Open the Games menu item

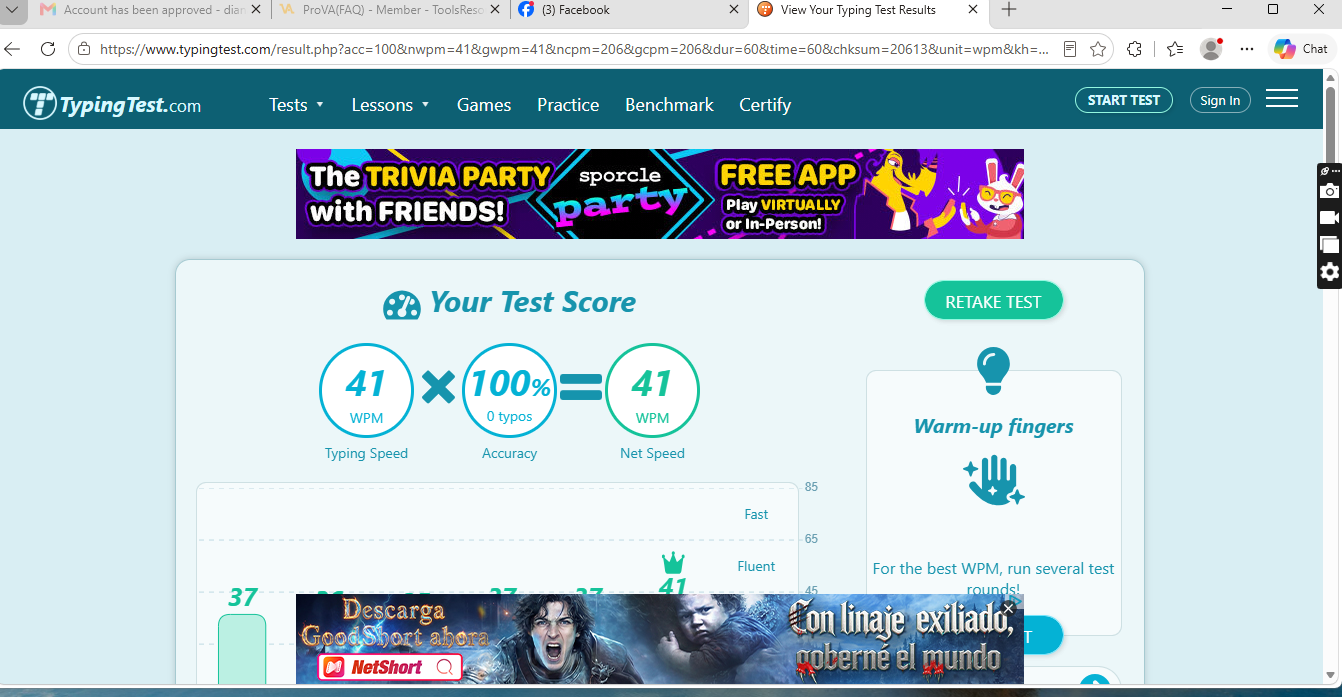pyautogui.click(x=484, y=105)
